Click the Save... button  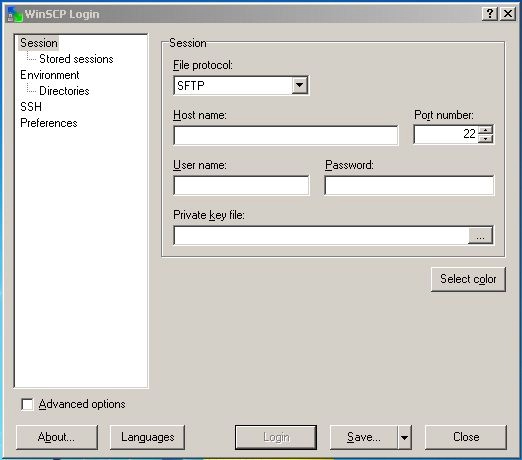pos(364,437)
